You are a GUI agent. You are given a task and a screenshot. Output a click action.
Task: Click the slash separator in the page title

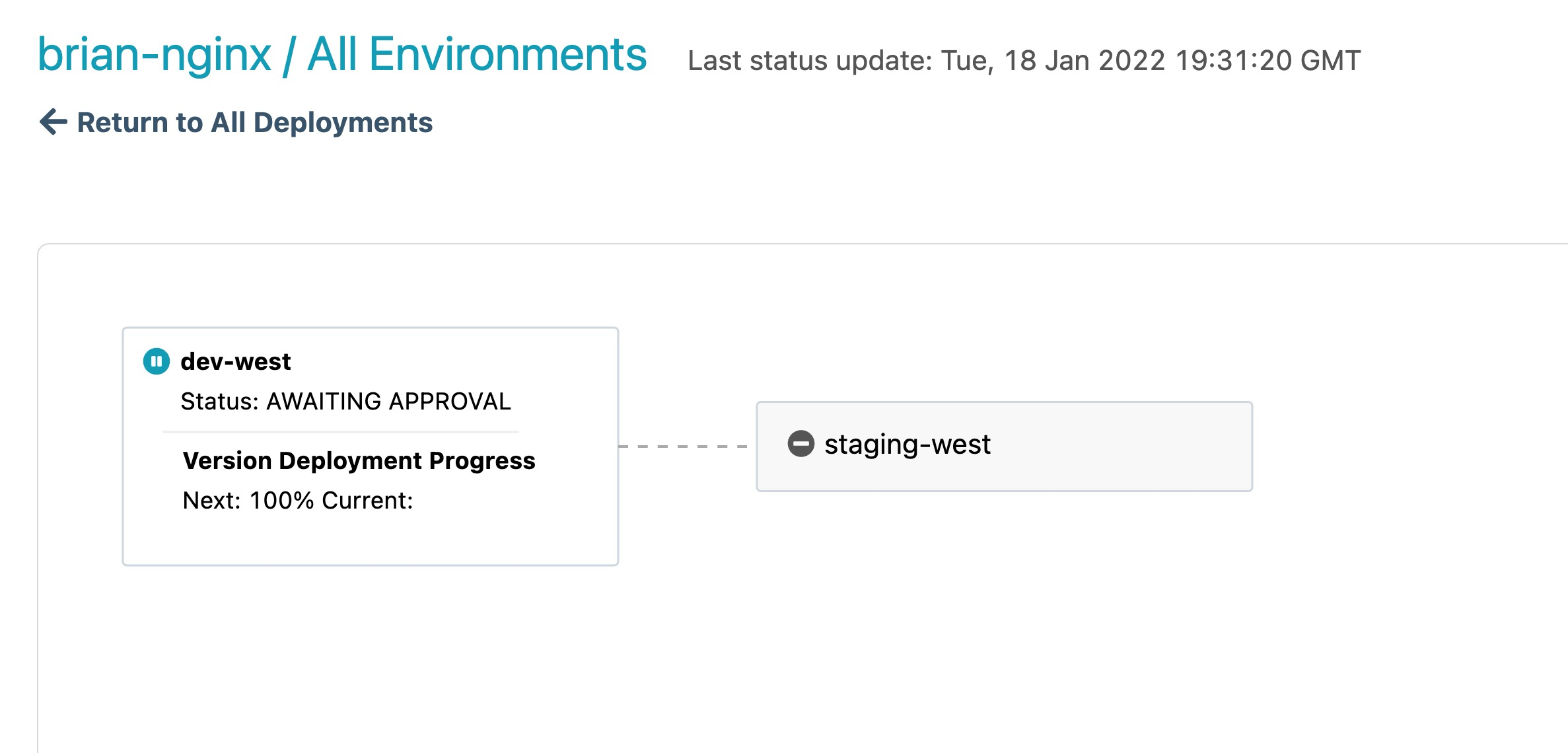pyautogui.click(x=289, y=56)
